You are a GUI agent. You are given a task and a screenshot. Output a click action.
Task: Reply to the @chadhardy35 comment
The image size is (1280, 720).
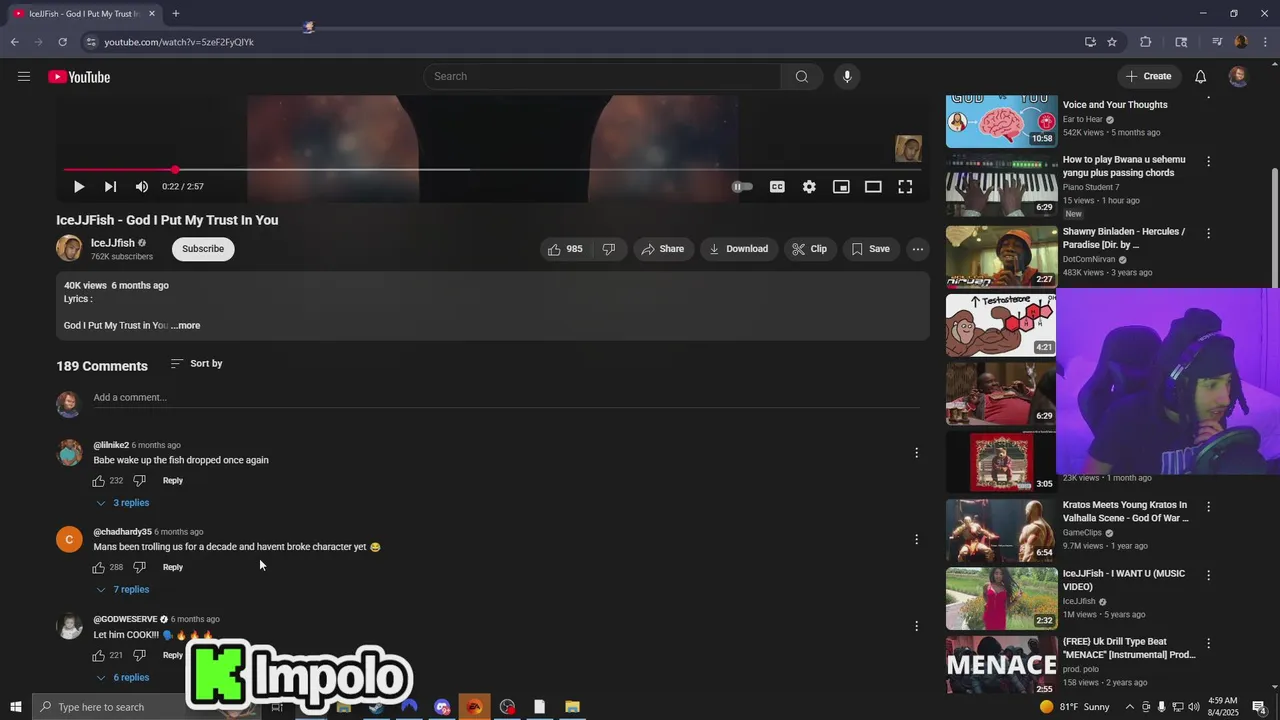[x=173, y=568]
